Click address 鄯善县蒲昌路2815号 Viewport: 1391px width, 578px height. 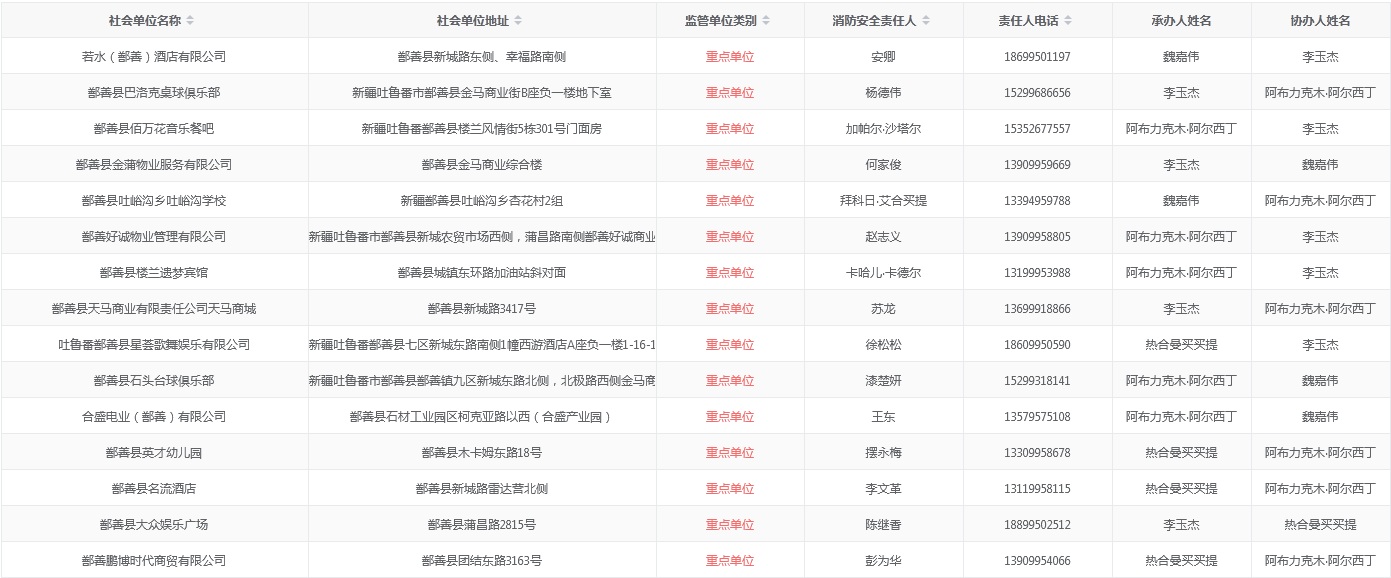pyautogui.click(x=482, y=525)
